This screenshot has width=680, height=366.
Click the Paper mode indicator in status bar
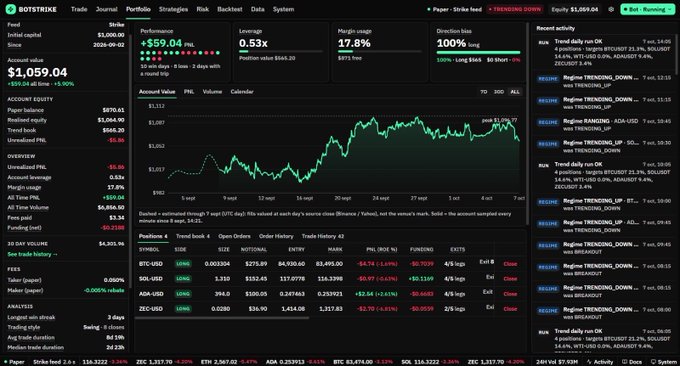[14, 362]
